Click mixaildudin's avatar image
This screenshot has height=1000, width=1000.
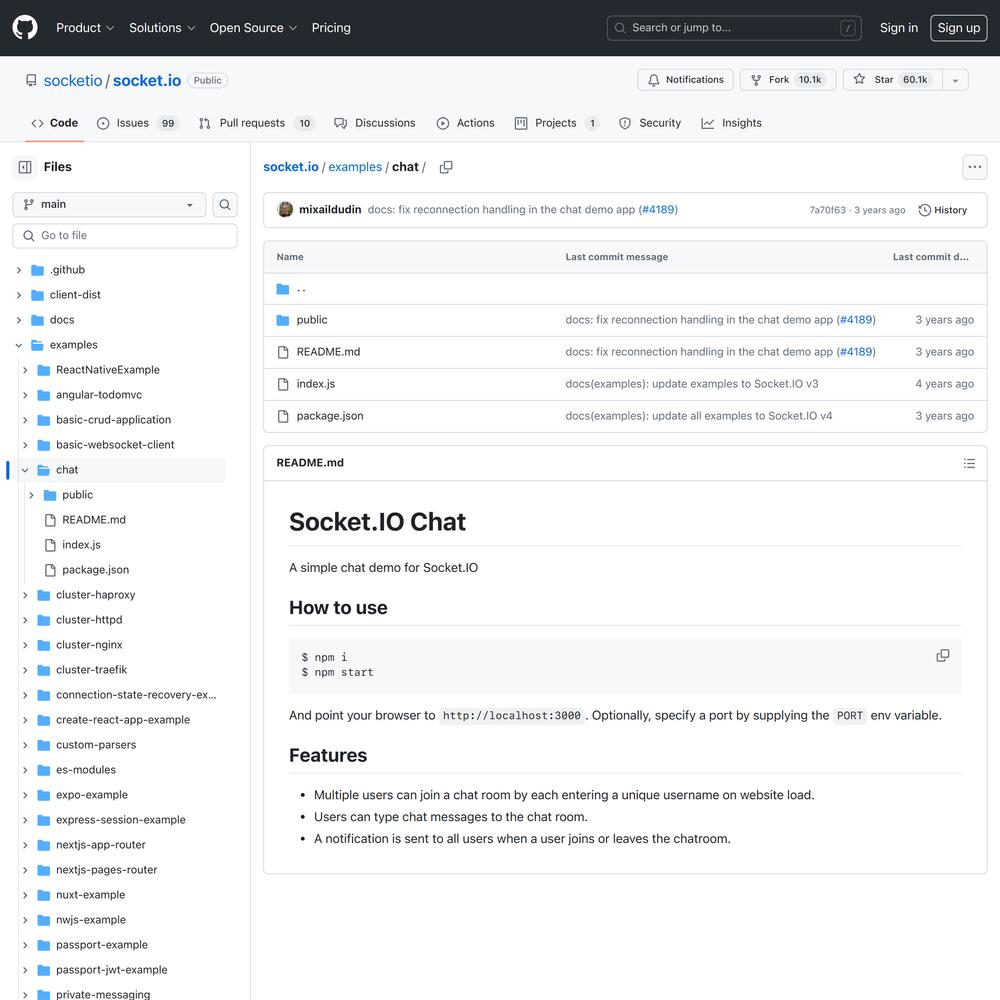pos(285,209)
